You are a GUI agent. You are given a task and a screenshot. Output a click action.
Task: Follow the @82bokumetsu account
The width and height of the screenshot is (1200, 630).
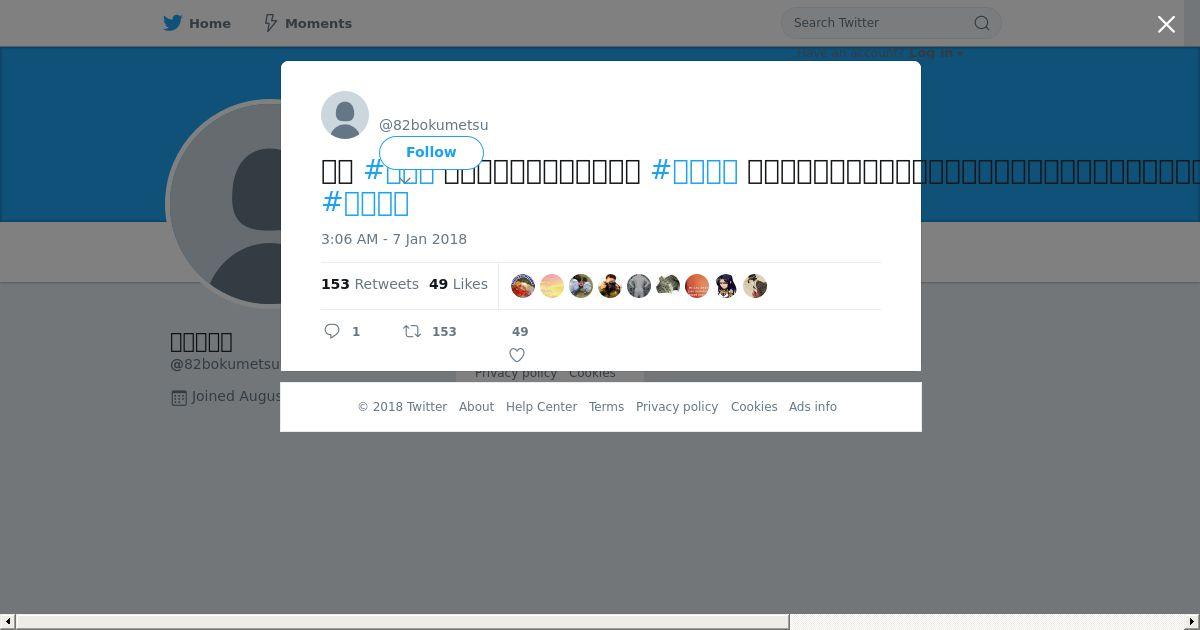431,152
